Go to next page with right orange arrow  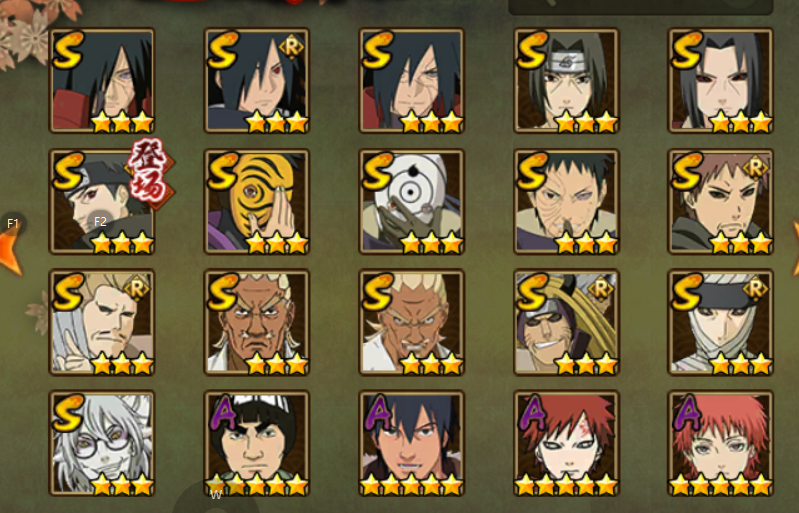pos(794,249)
